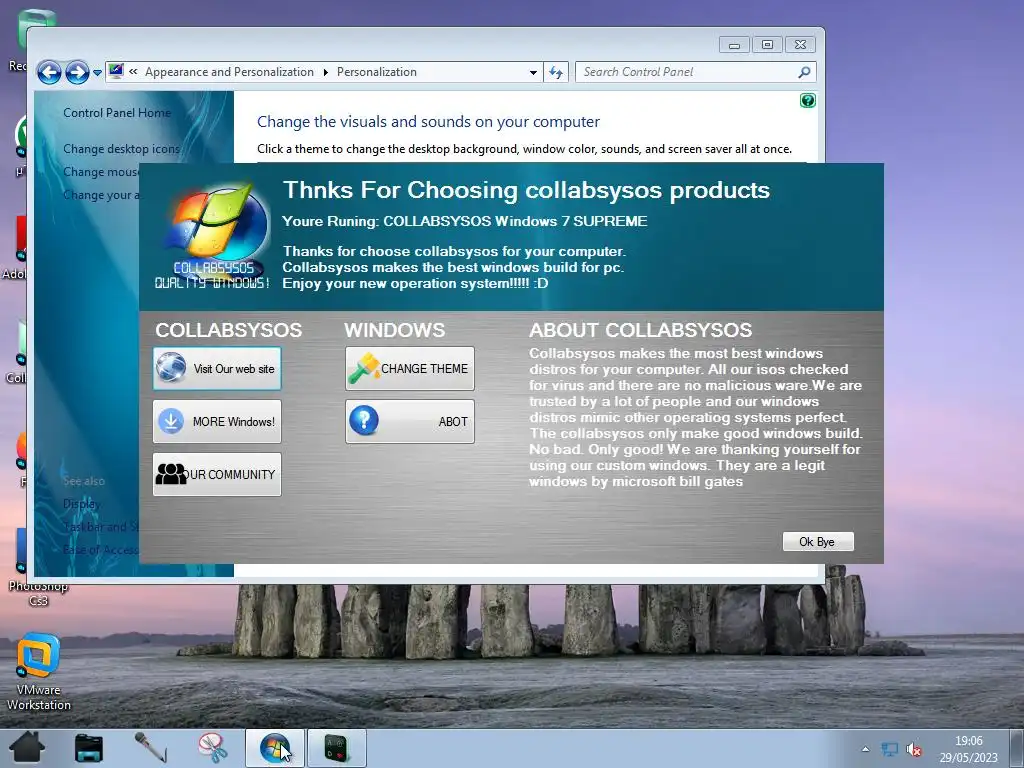Click the download arrow icon on MORE Windows
1024x768 pixels.
171,421
